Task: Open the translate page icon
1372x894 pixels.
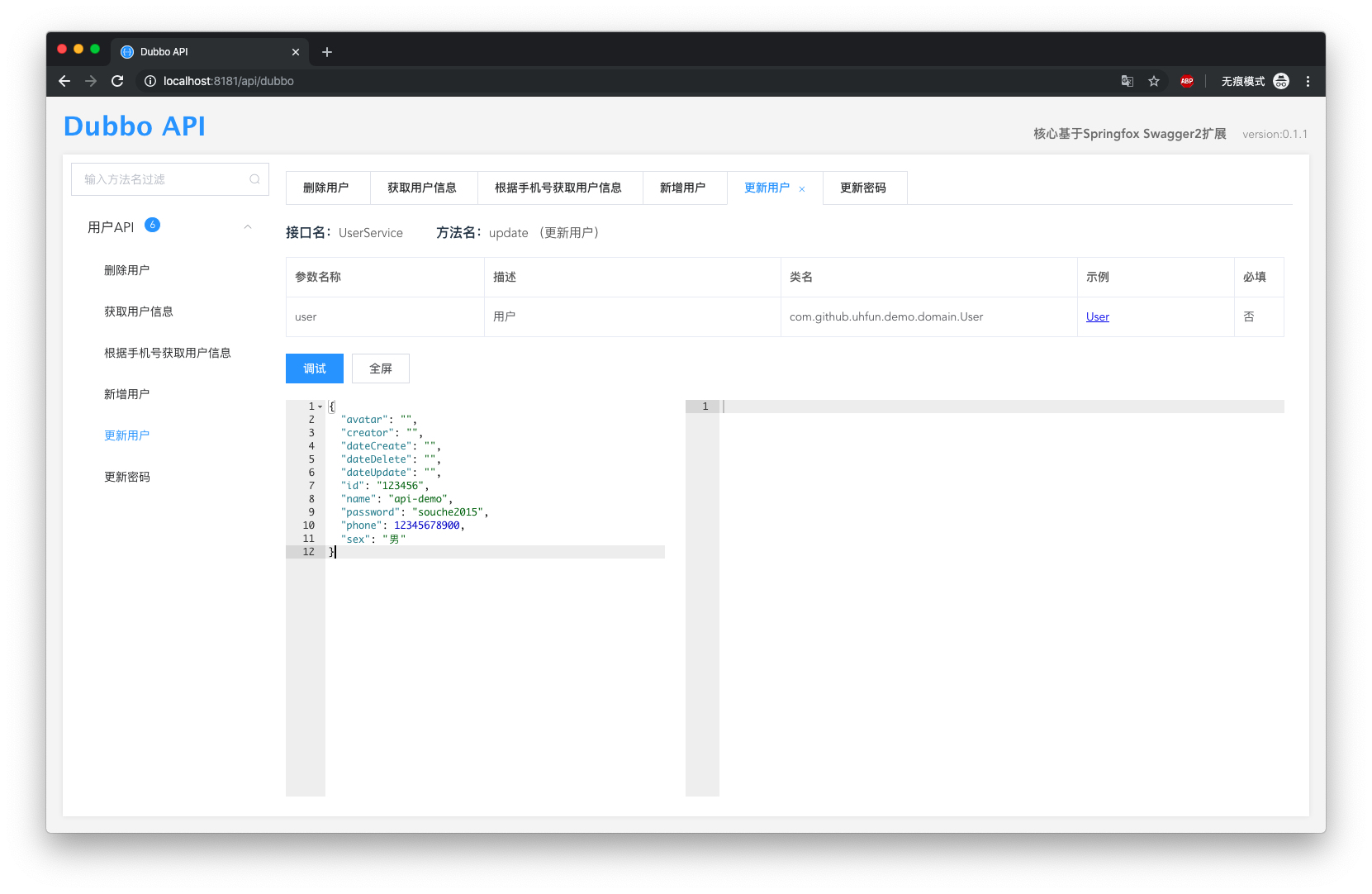Action: [1128, 81]
